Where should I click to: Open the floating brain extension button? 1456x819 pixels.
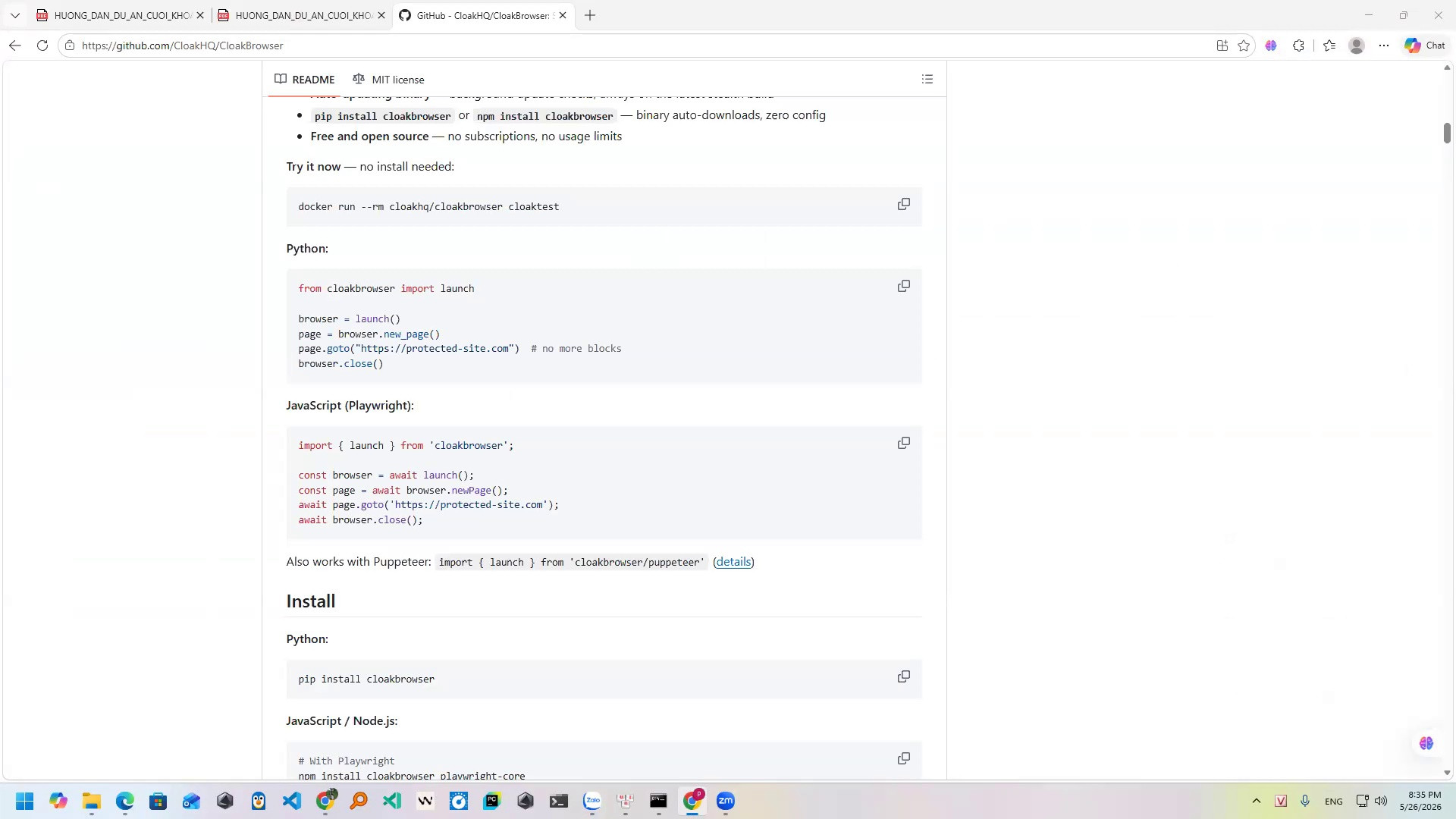1426,743
